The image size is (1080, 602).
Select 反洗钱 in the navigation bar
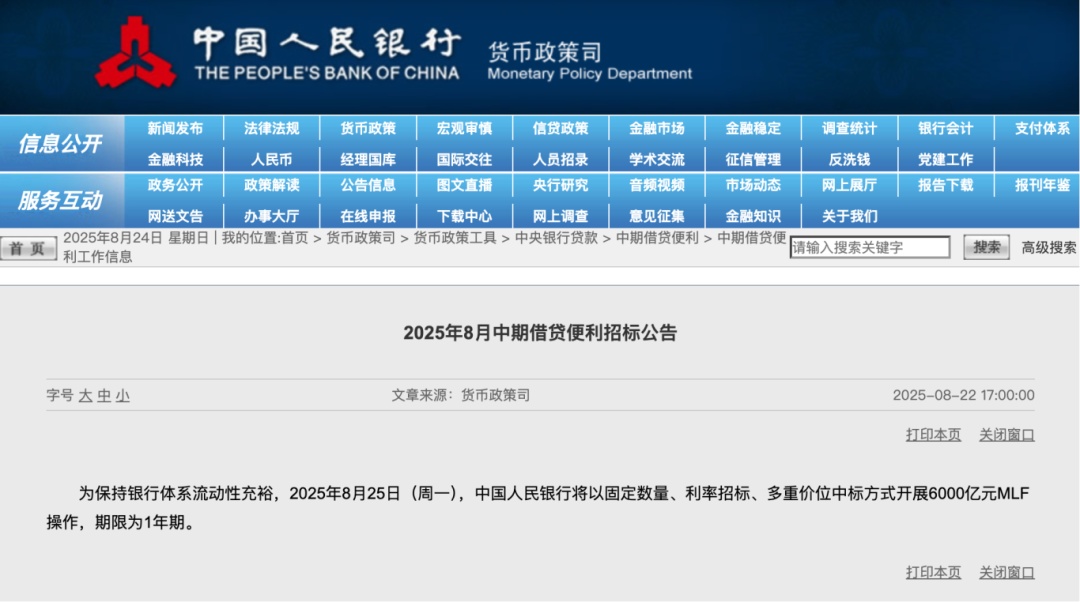tap(849, 160)
